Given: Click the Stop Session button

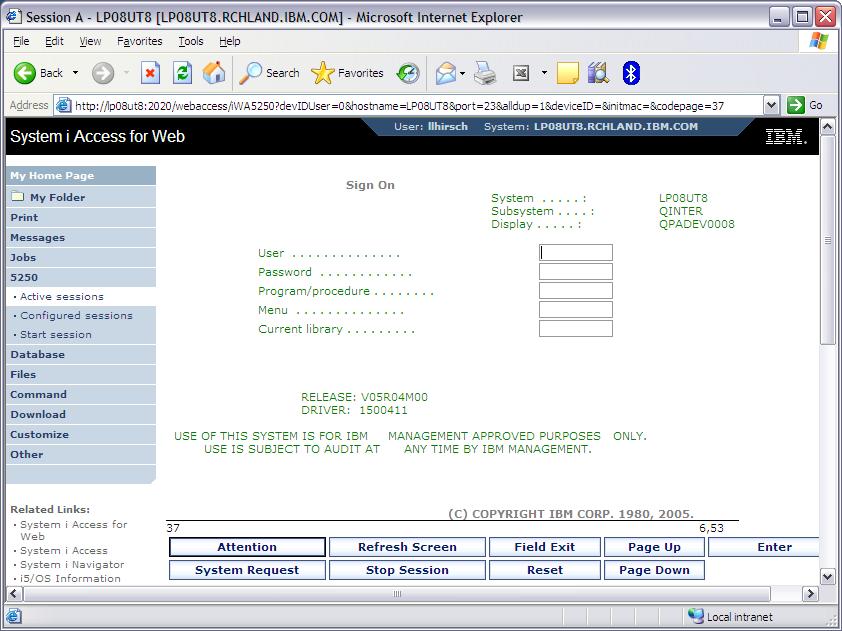Looking at the screenshot, I should pyautogui.click(x=407, y=570).
